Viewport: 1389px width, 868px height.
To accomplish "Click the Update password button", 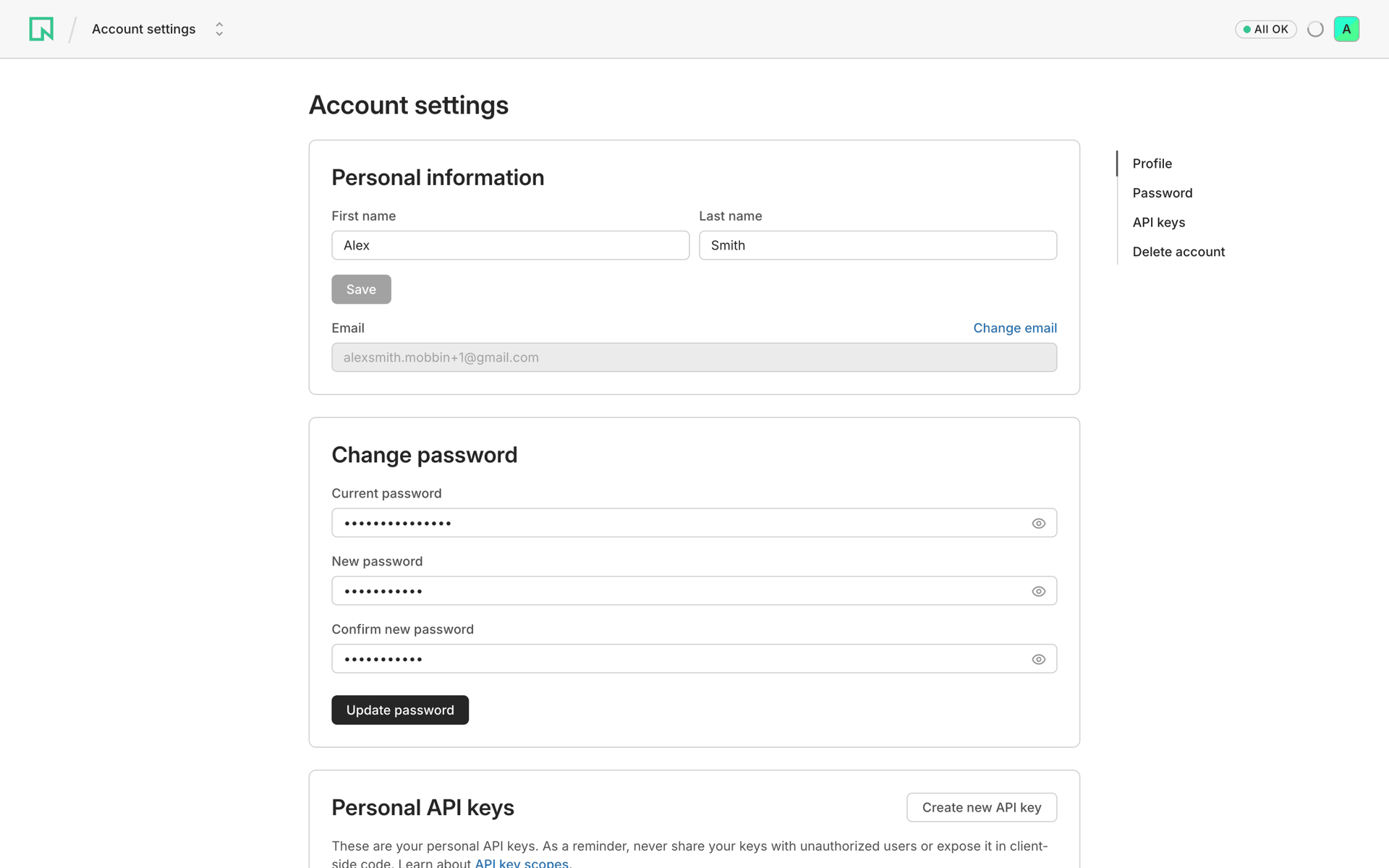I will 400,710.
